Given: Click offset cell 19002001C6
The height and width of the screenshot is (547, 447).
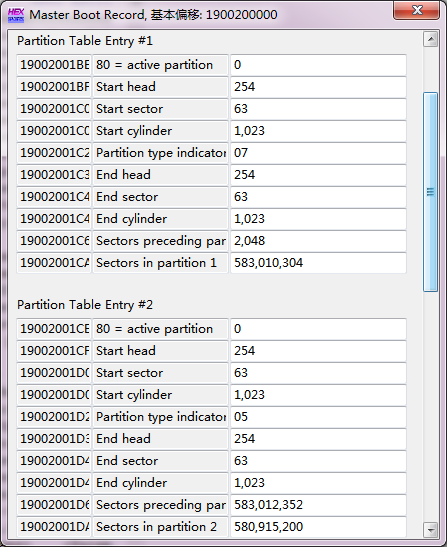Looking at the screenshot, I should pyautogui.click(x=54, y=241).
